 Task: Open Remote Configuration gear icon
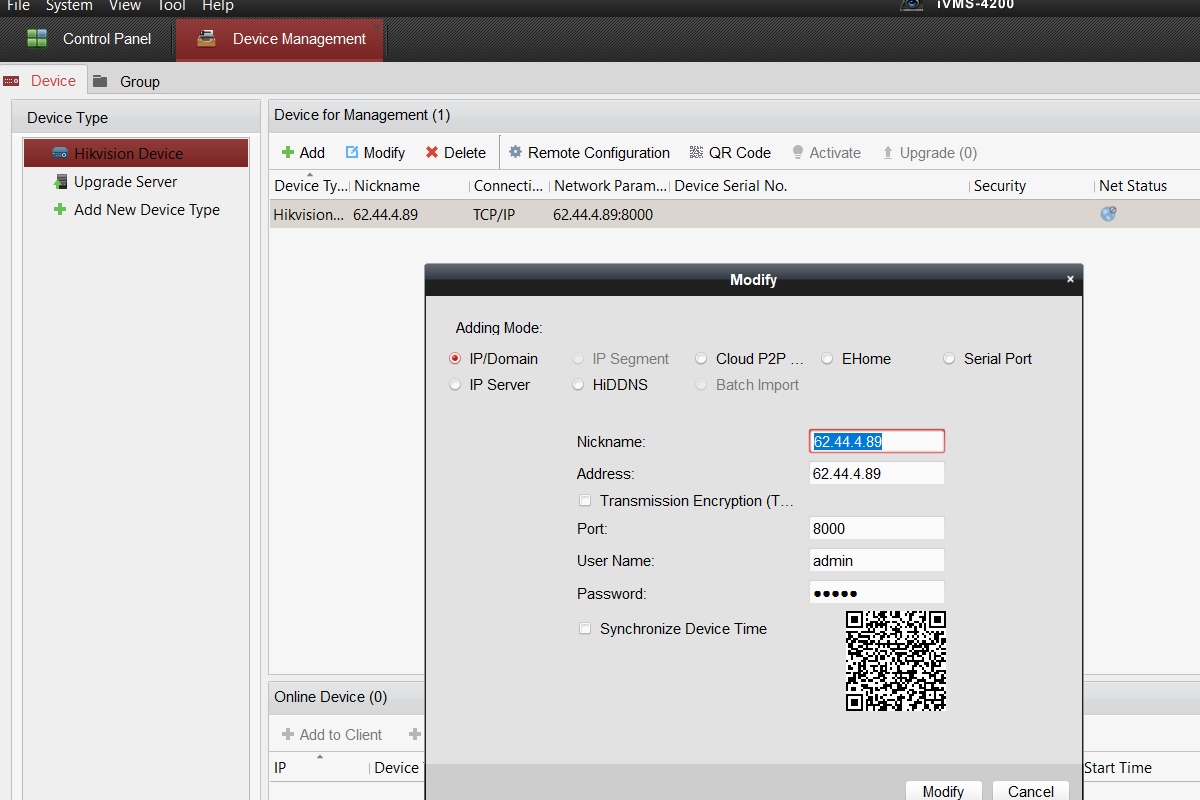tap(516, 153)
